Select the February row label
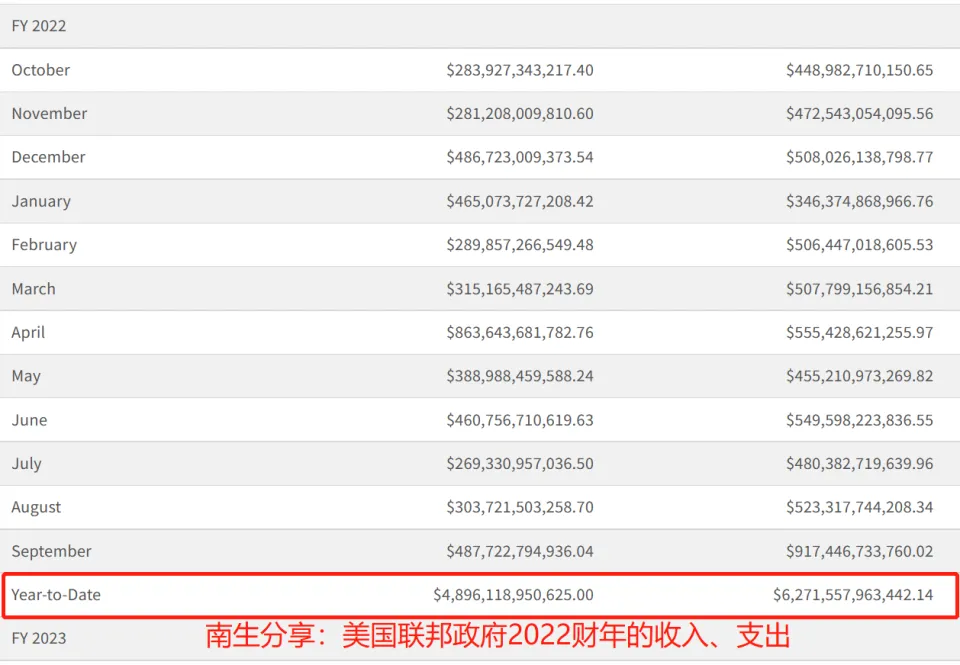Viewport: 960px width, 665px height. click(x=44, y=245)
